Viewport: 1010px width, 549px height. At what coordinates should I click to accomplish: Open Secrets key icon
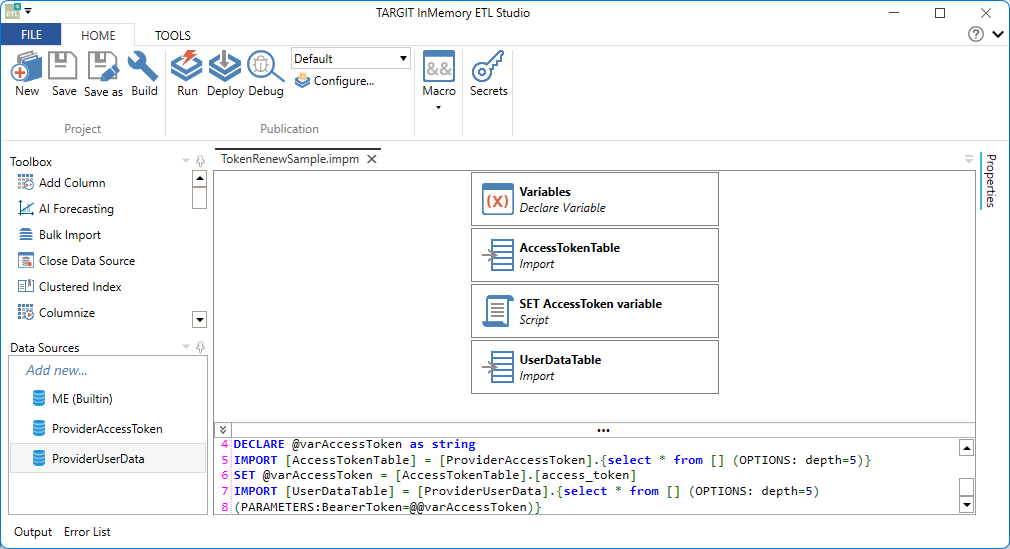pyautogui.click(x=488, y=66)
